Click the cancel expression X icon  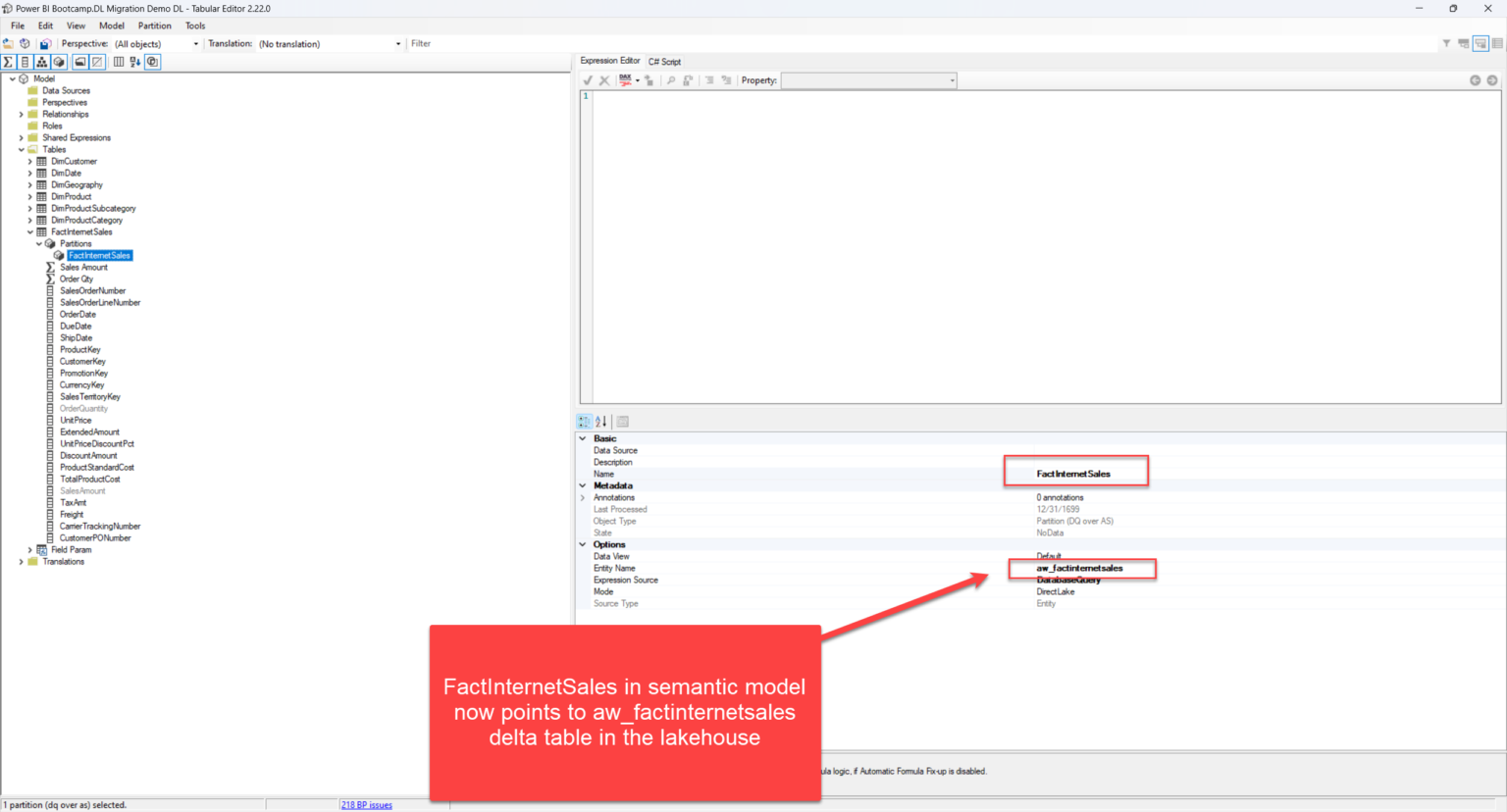604,80
